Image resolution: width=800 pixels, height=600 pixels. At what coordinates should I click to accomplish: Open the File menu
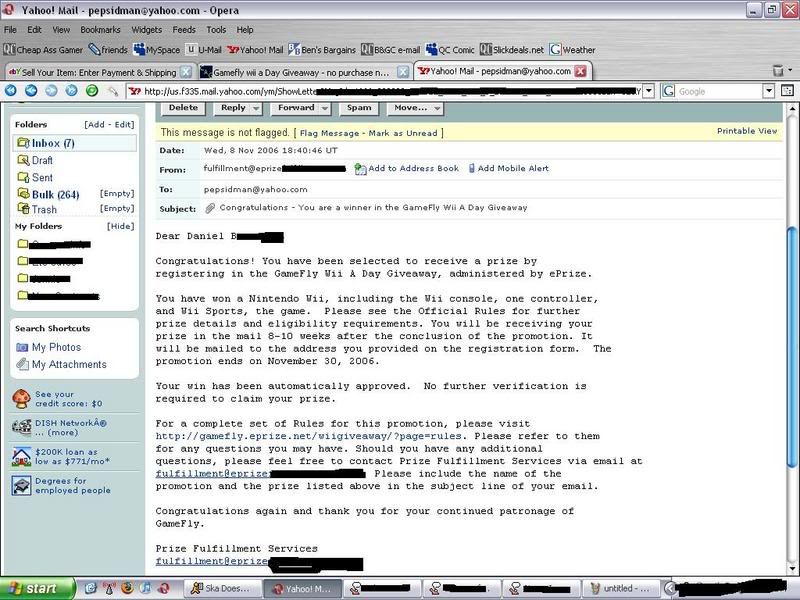10,30
